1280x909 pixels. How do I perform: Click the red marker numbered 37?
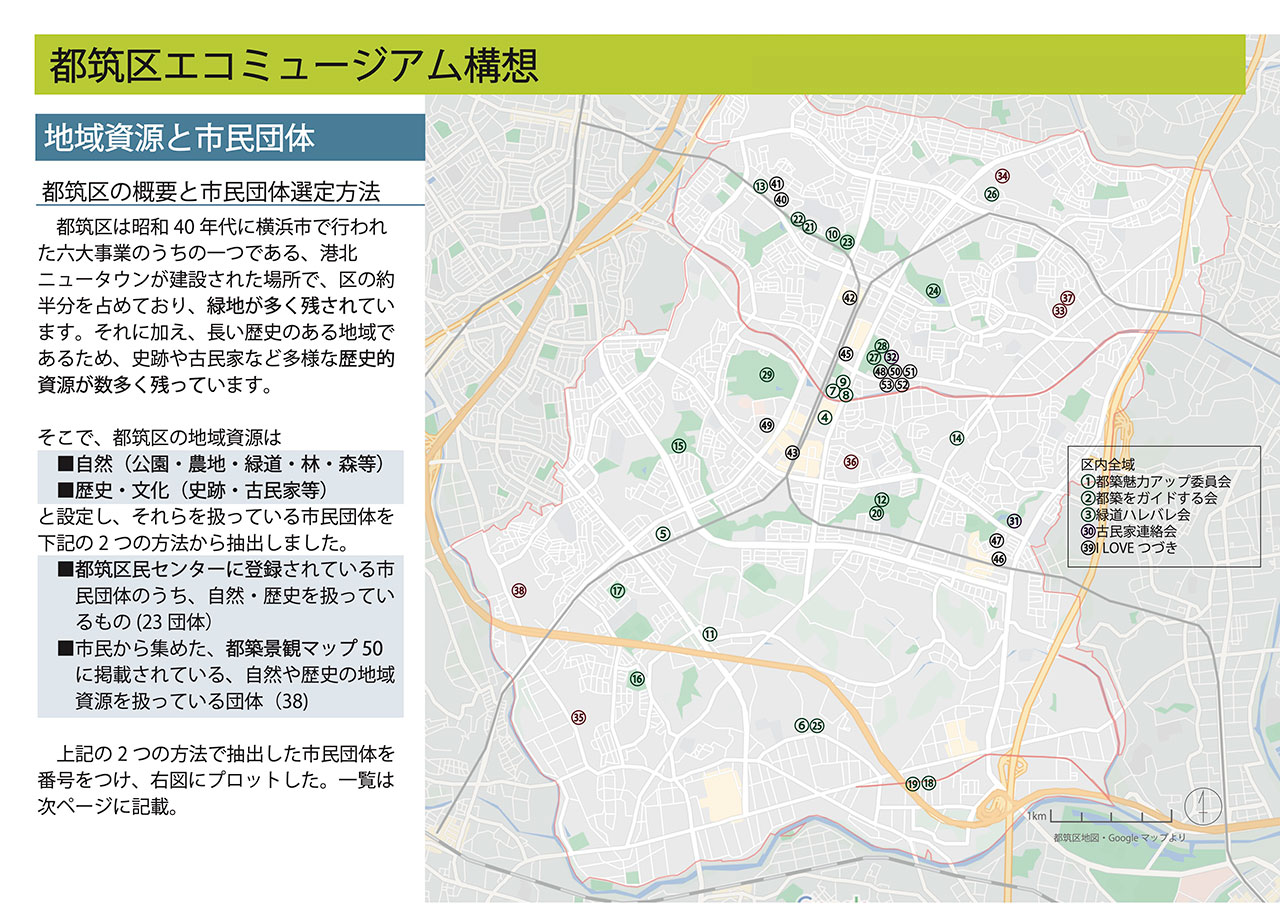point(1067,298)
